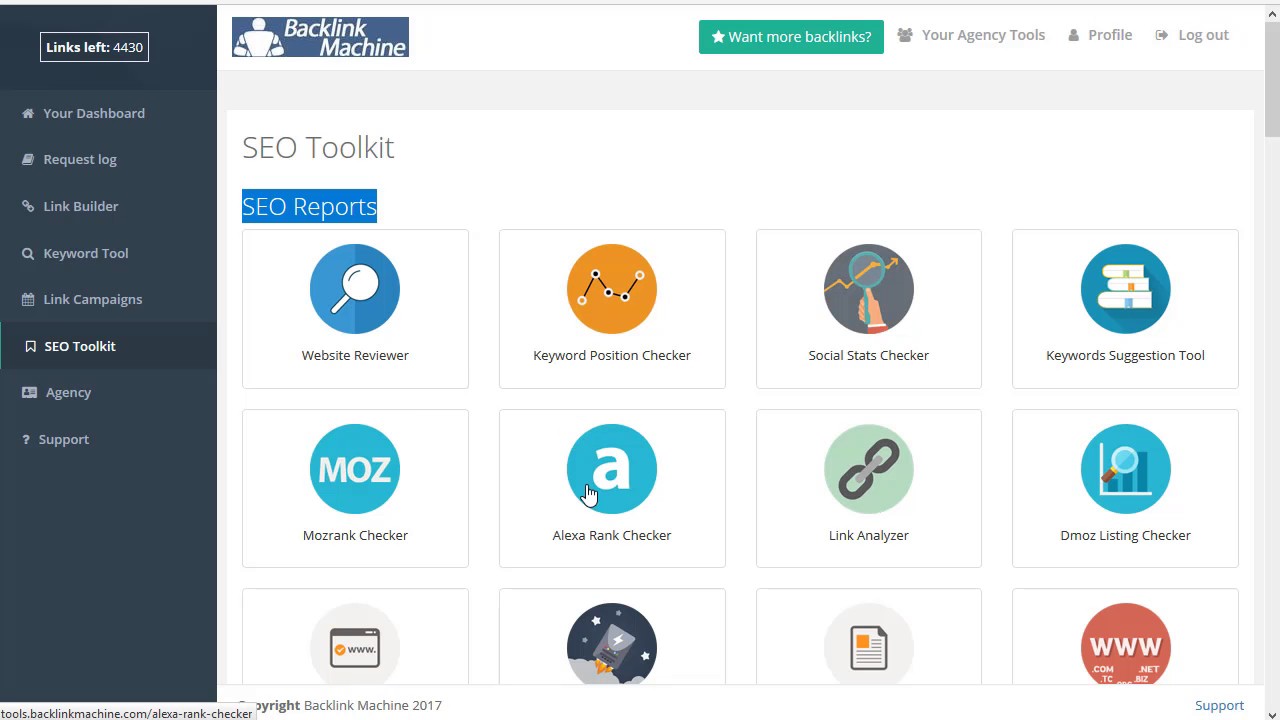Click the Social Stats Checker label
Image resolution: width=1280 pixels, height=720 pixels.
pyautogui.click(x=868, y=355)
